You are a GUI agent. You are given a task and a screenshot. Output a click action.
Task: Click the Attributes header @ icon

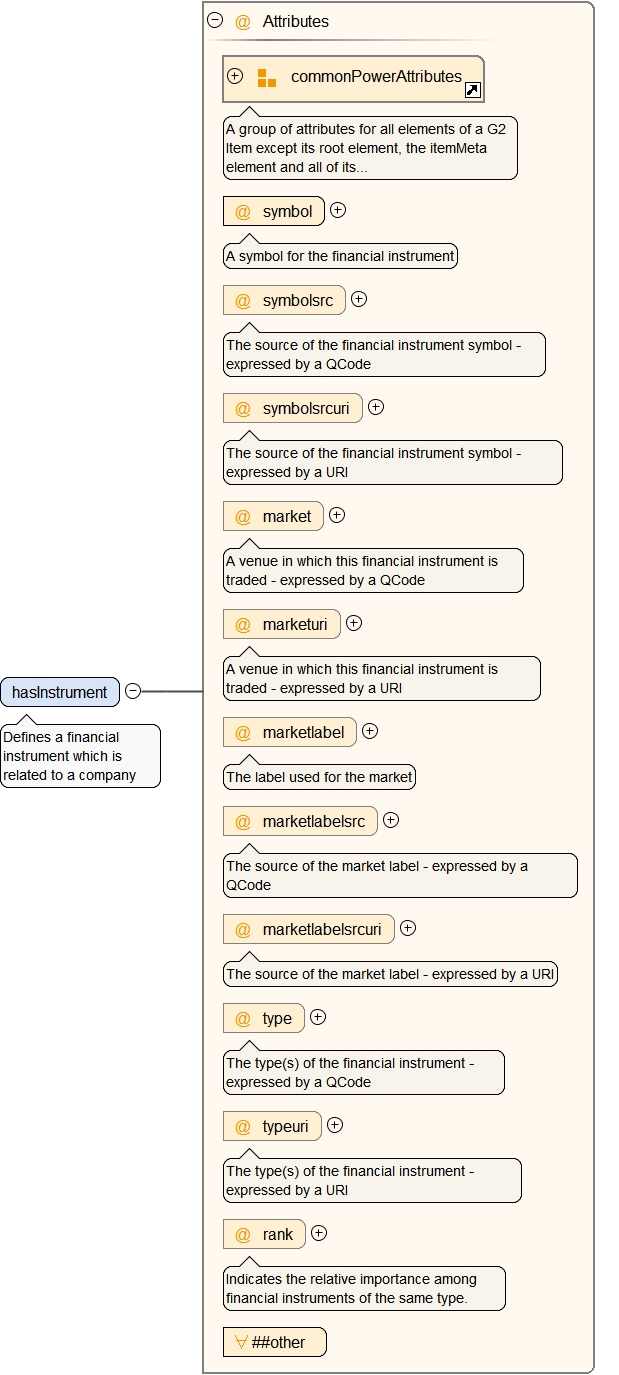pos(242,22)
